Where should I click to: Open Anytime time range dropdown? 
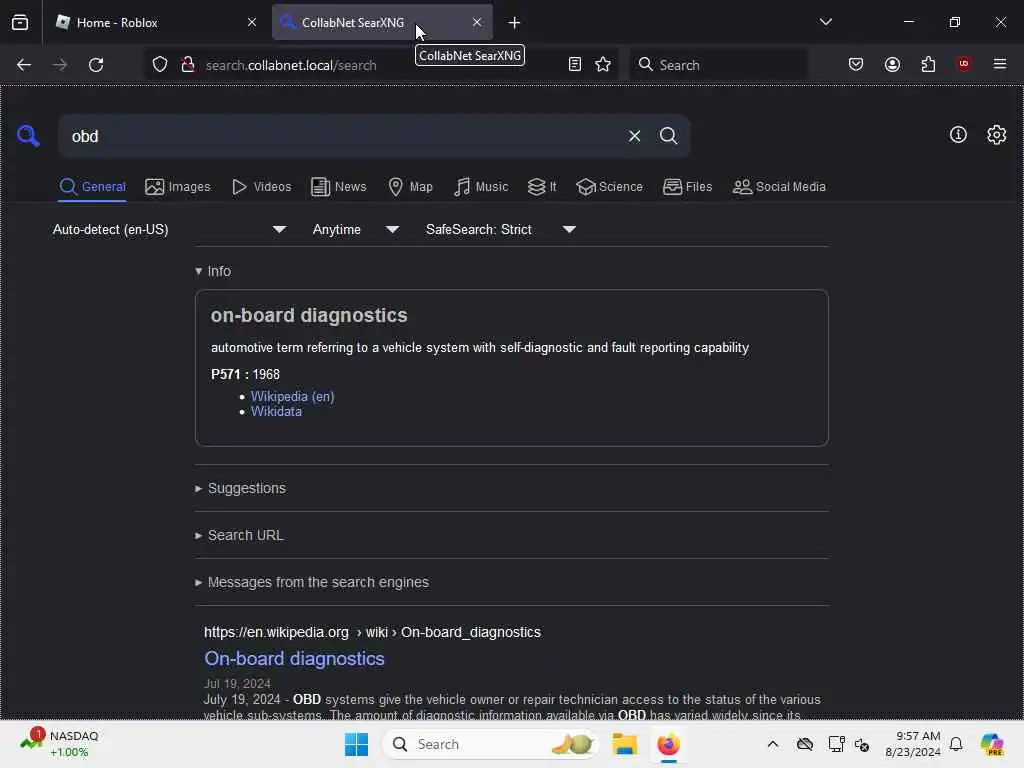click(355, 229)
